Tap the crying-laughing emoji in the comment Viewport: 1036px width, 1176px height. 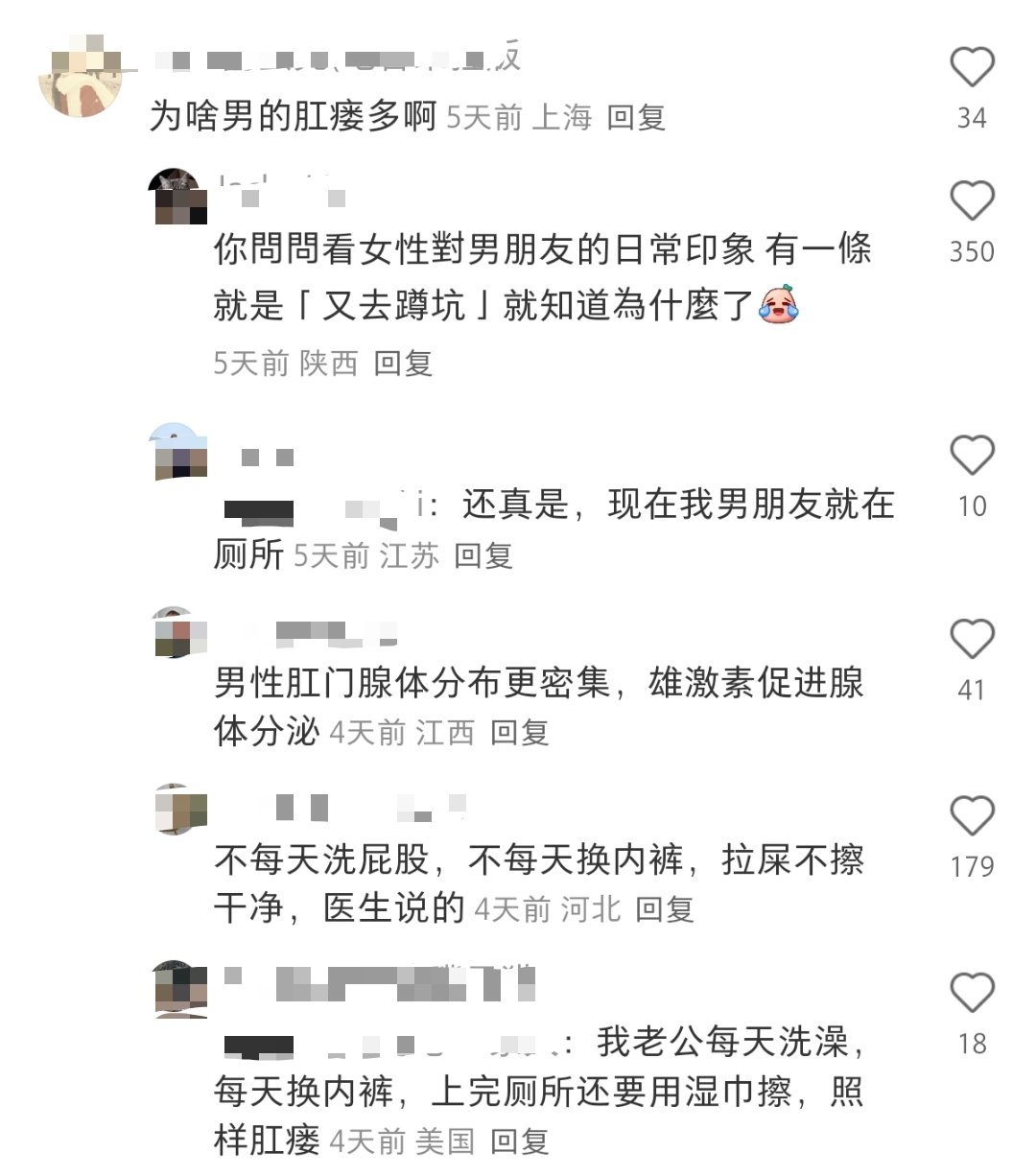click(779, 305)
